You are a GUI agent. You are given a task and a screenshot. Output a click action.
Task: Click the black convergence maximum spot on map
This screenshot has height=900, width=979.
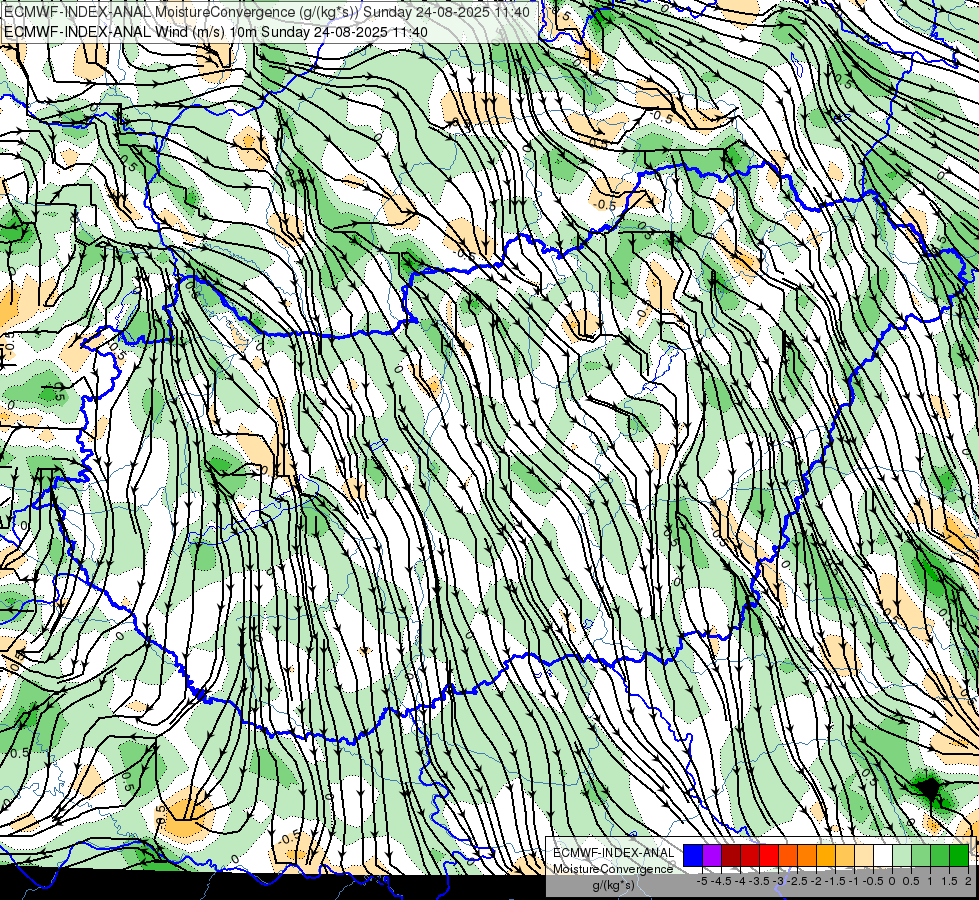[930, 791]
